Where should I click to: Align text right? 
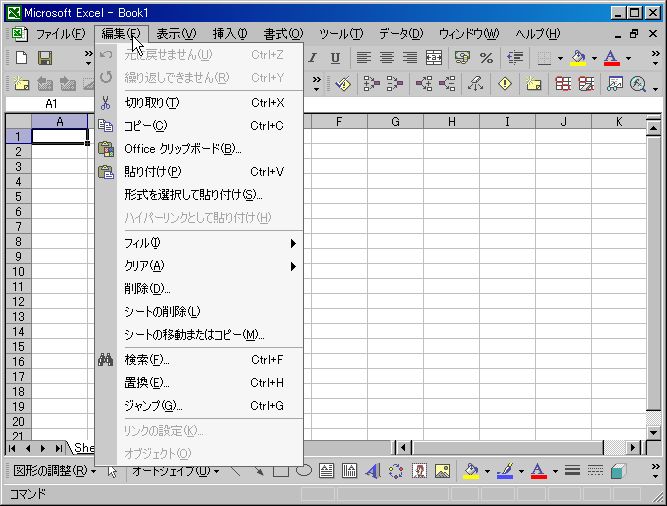(410, 57)
